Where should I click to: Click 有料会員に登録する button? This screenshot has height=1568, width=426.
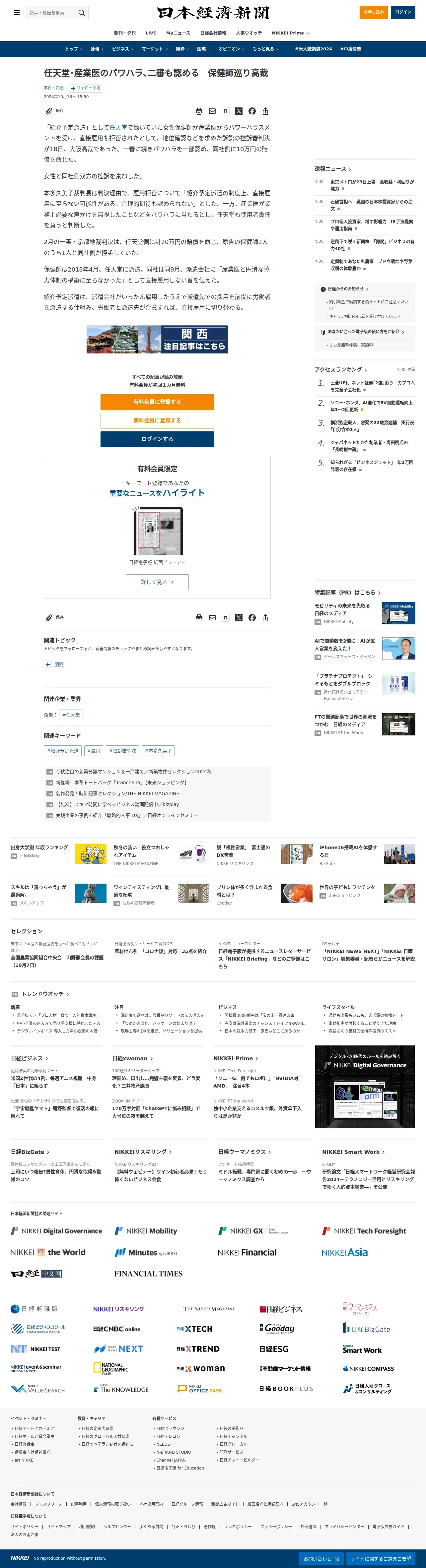(x=157, y=402)
